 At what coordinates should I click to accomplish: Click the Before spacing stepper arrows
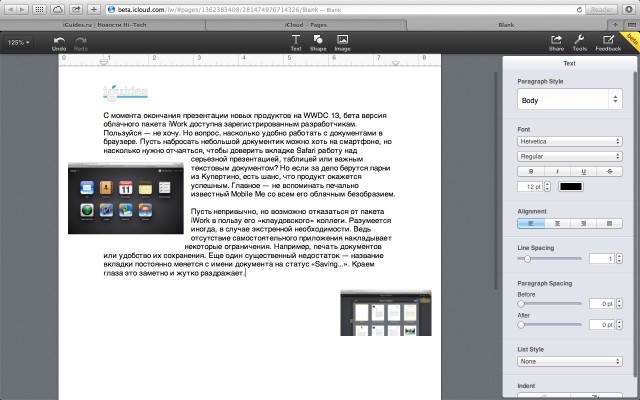(x=619, y=304)
